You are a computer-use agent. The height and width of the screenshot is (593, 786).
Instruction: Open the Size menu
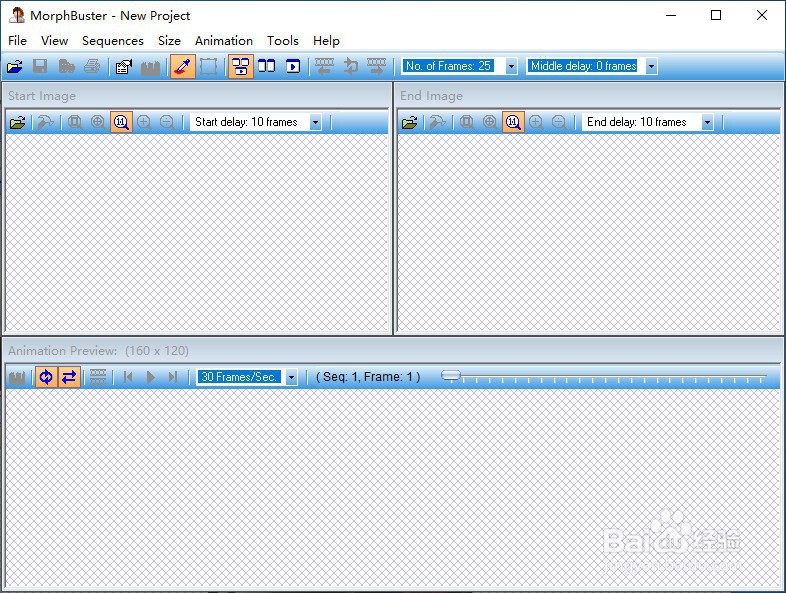pos(169,41)
